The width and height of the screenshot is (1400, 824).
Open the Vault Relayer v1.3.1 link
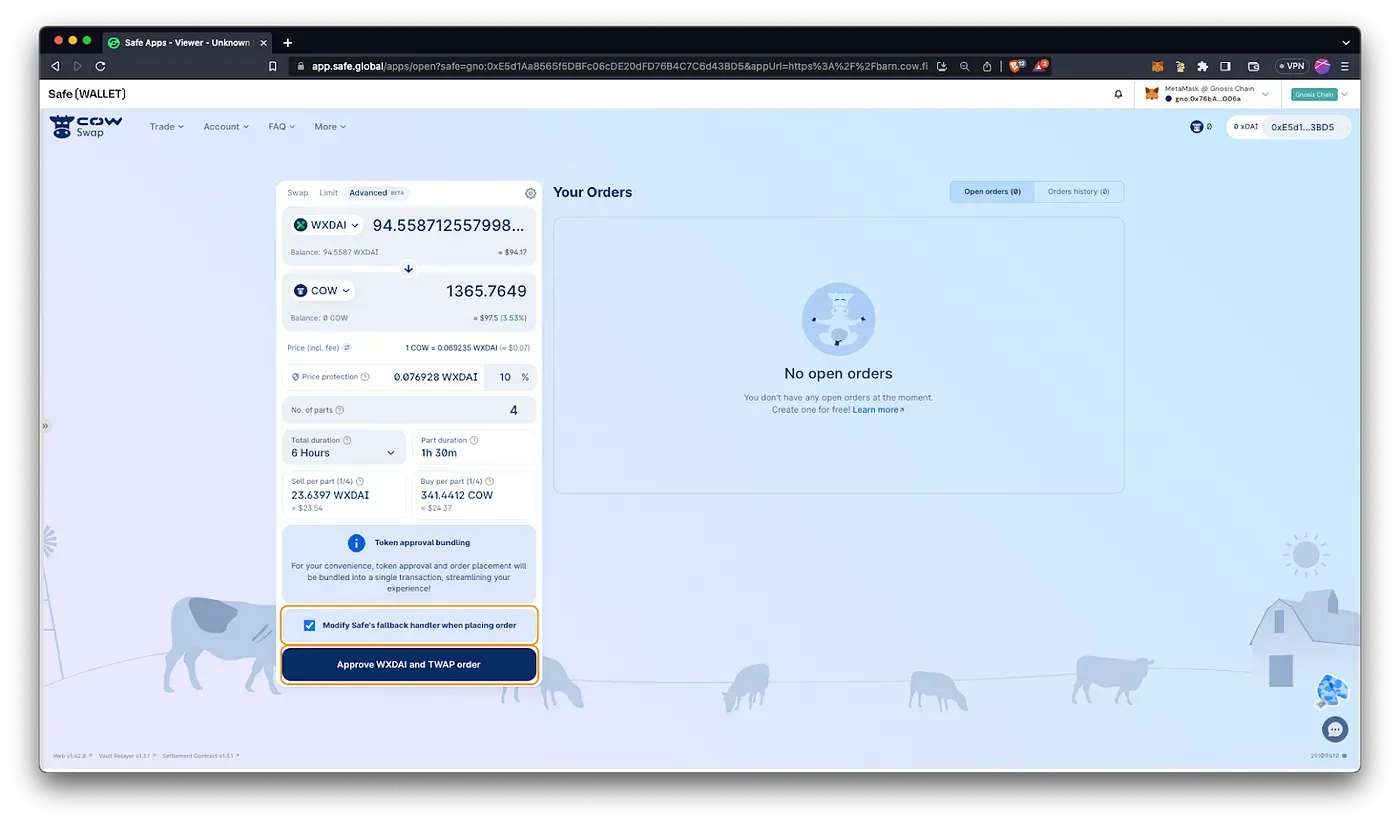click(126, 756)
